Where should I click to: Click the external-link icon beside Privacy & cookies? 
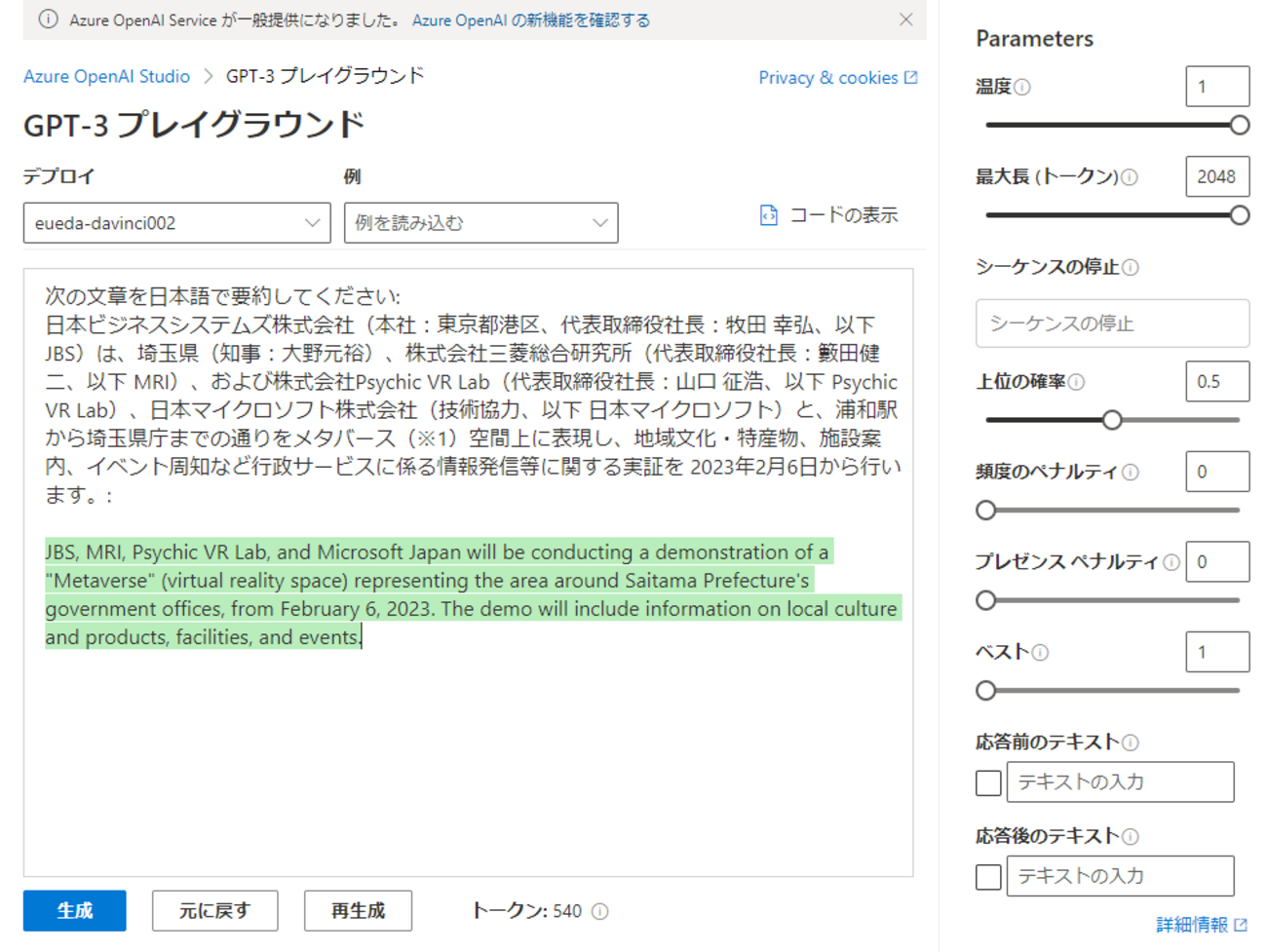click(x=911, y=78)
